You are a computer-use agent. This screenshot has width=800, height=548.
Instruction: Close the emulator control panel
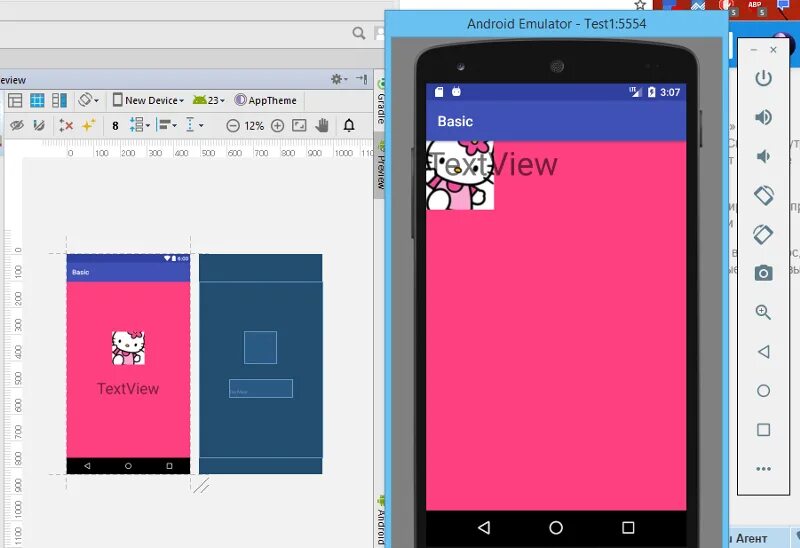pyautogui.click(x=773, y=49)
